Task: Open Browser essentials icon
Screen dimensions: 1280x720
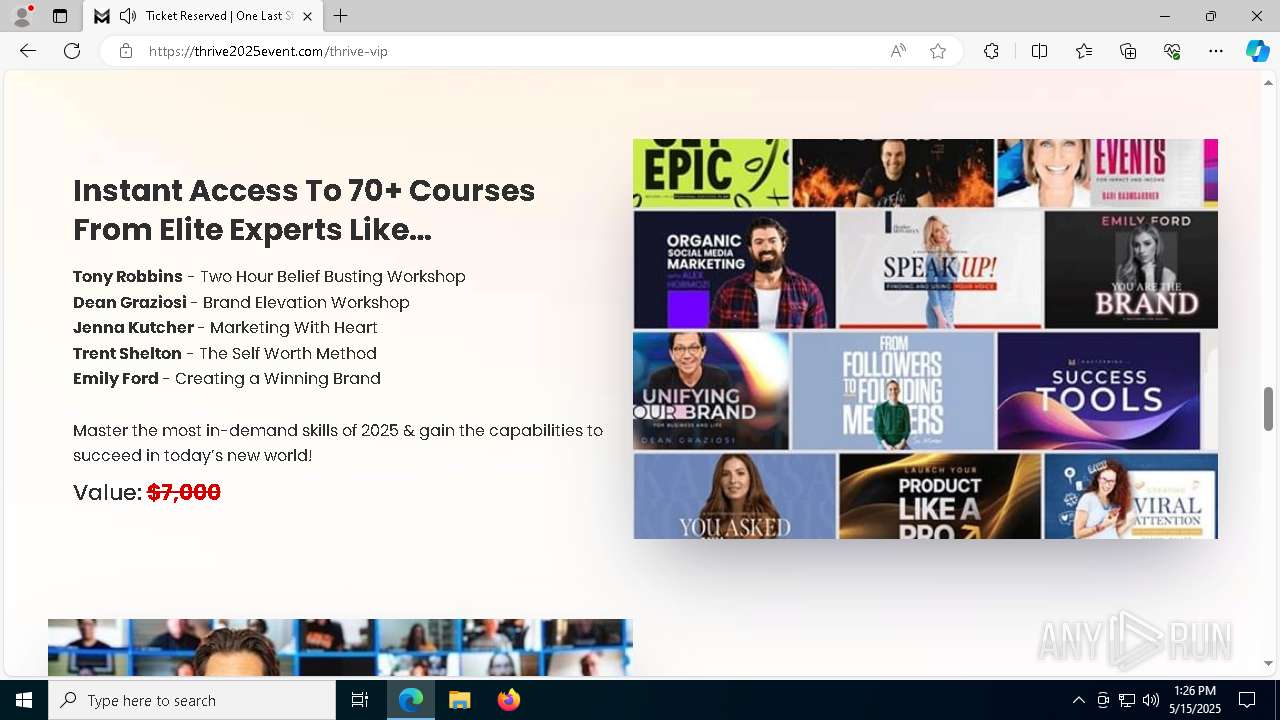Action: pyautogui.click(x=1172, y=51)
